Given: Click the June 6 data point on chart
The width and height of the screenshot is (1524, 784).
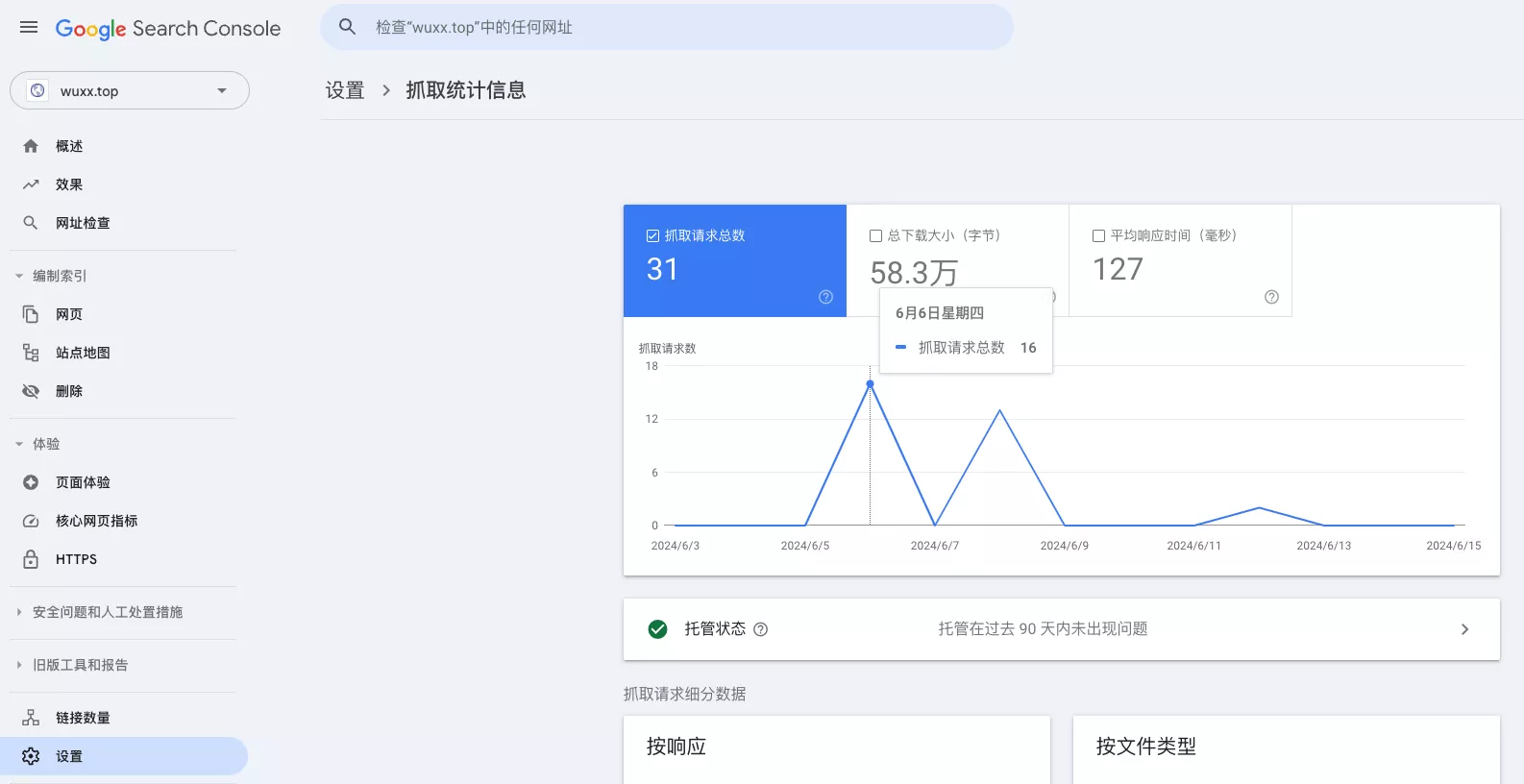Looking at the screenshot, I should click(871, 384).
